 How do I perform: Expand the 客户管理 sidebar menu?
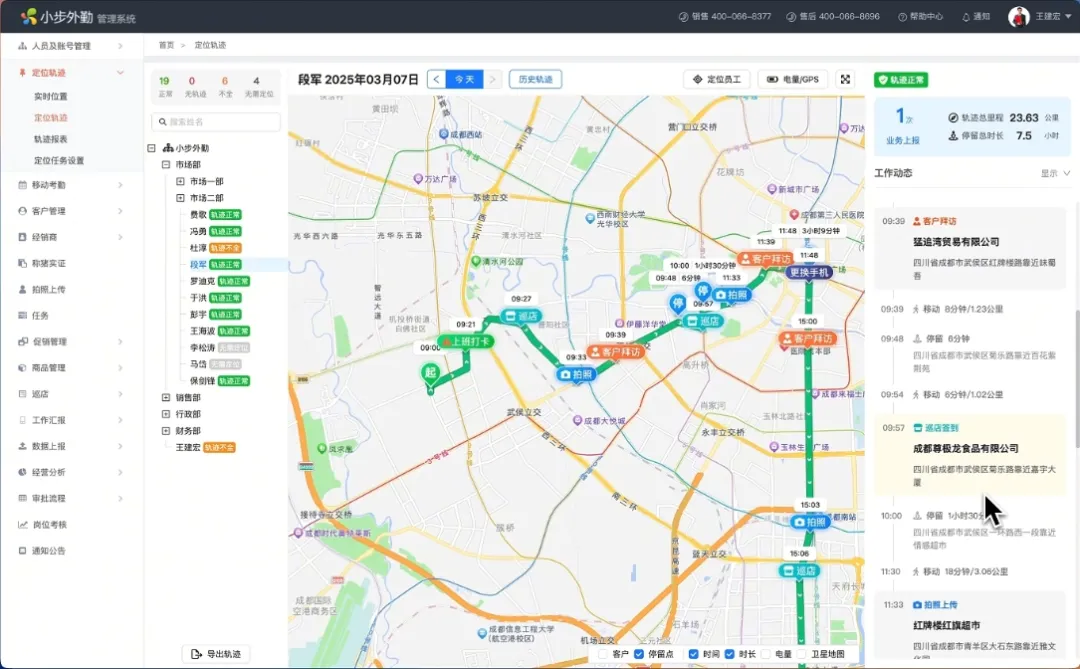(70, 211)
